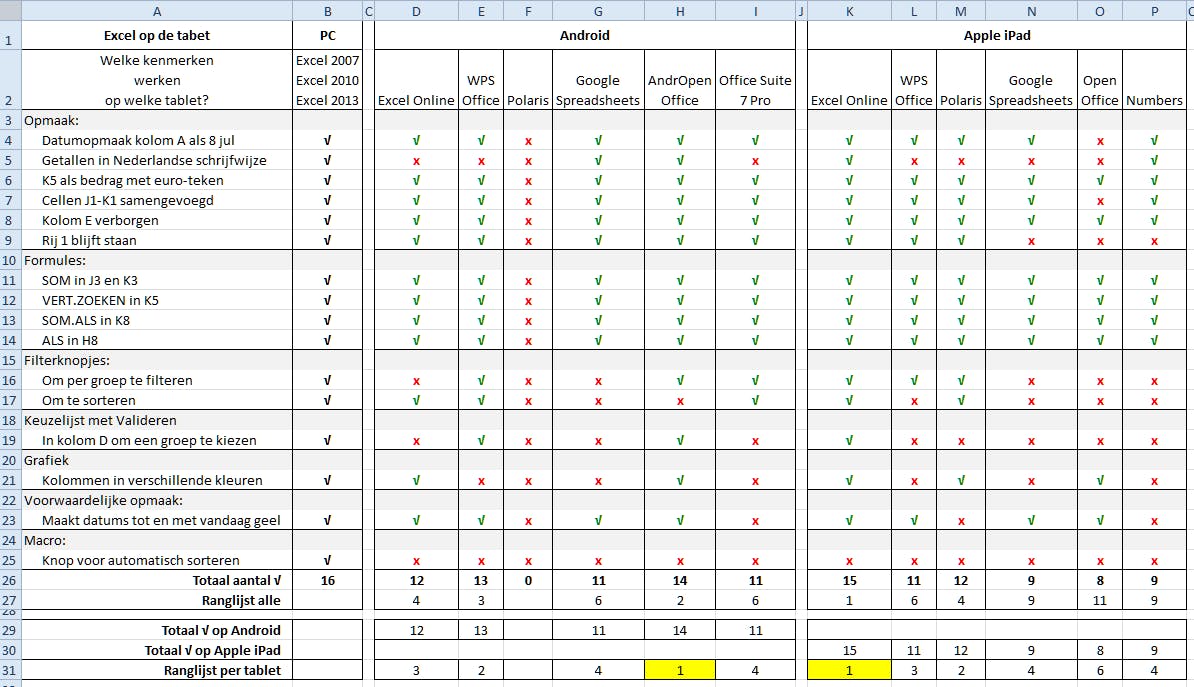
Task: Click yellow highlighted rank 1 under iPad Excel Online
Action: 849,670
